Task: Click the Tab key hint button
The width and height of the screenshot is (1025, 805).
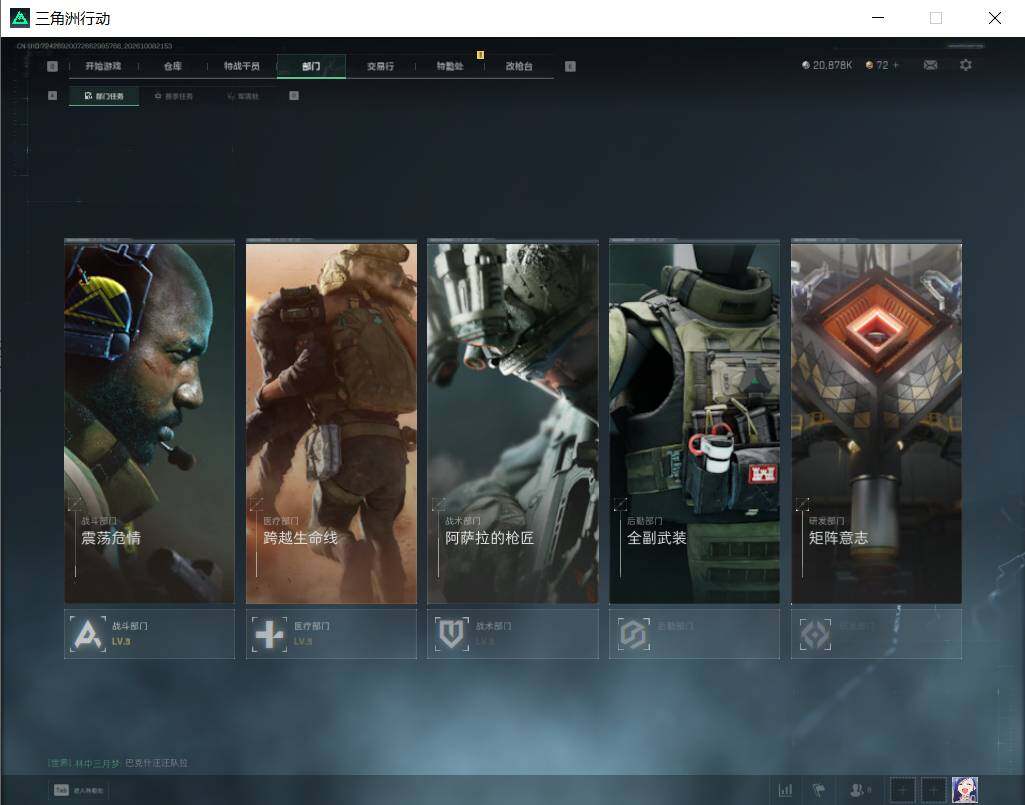Action: tap(61, 790)
